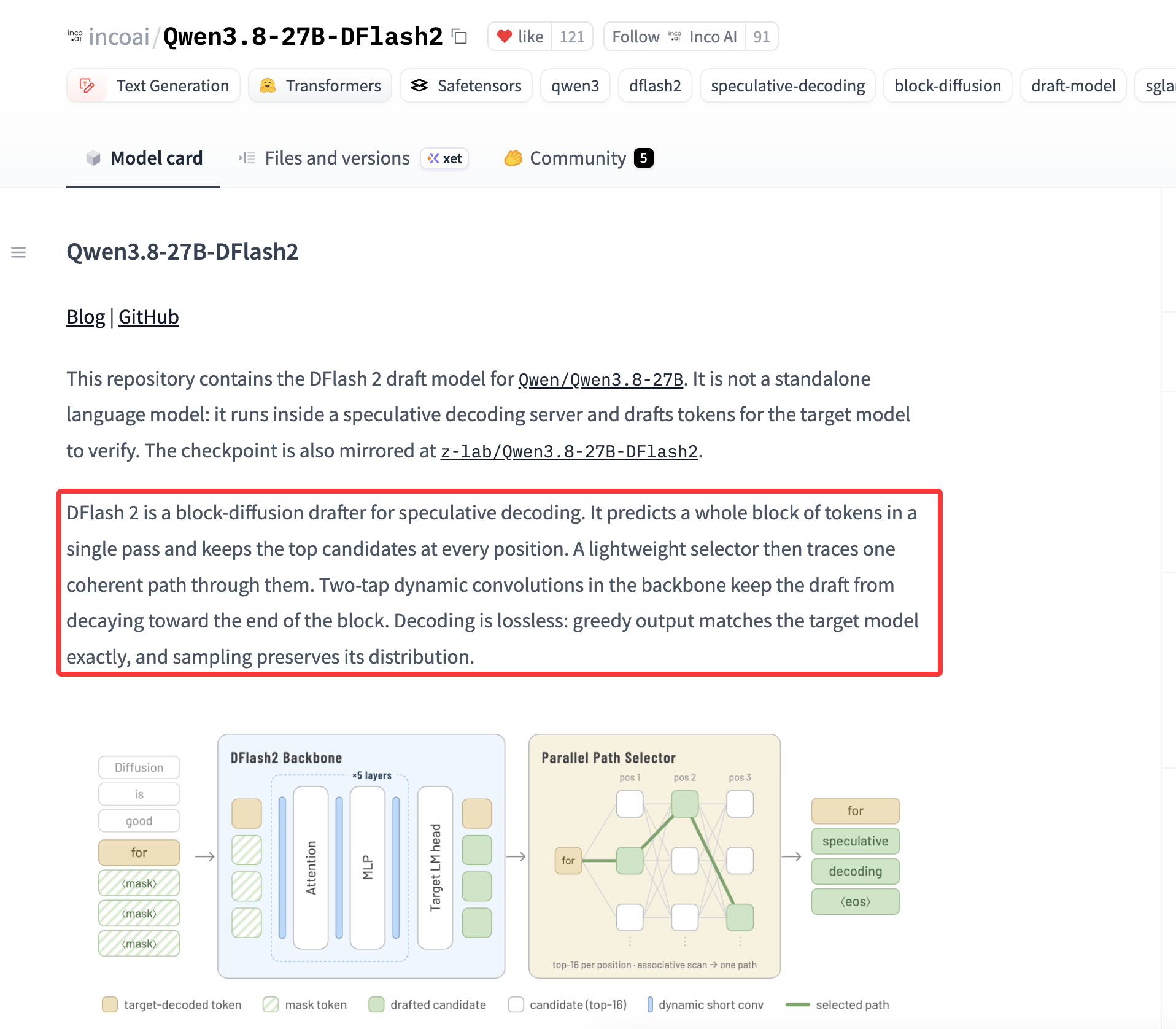The width and height of the screenshot is (1176, 1029).
Task: View the 91 followers count
Action: click(x=762, y=37)
